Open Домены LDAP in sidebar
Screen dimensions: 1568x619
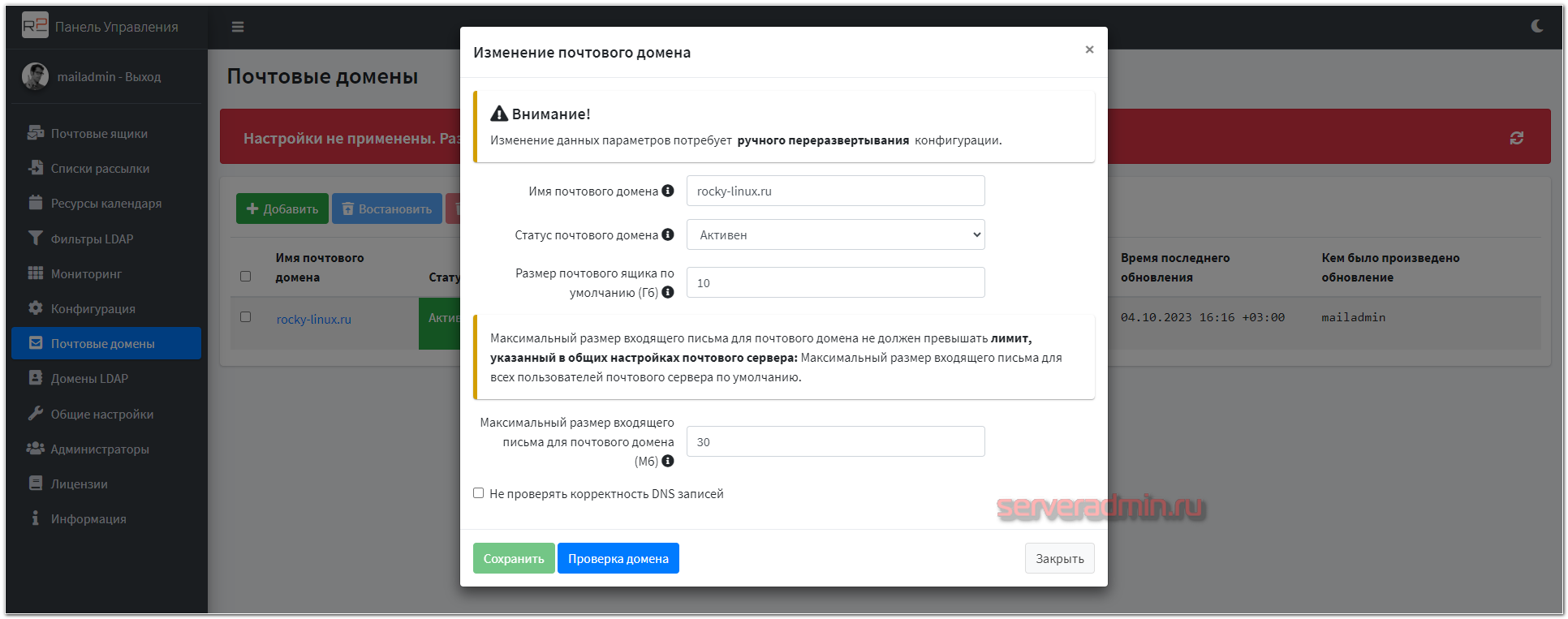[106, 378]
